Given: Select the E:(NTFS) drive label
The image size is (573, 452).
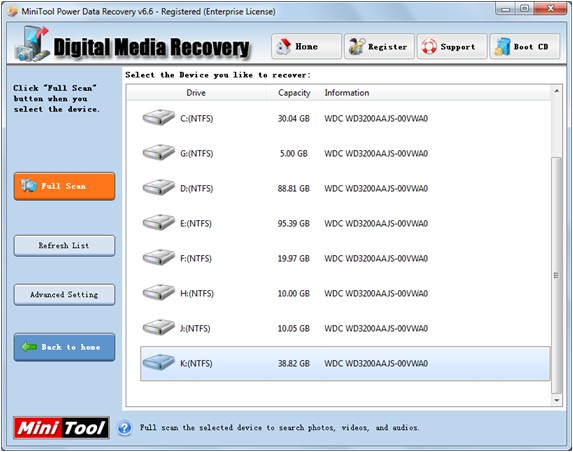Looking at the screenshot, I should [196, 224].
